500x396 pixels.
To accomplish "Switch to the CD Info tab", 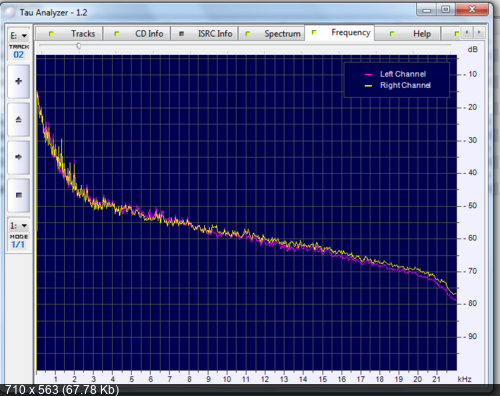I will click(x=137, y=34).
